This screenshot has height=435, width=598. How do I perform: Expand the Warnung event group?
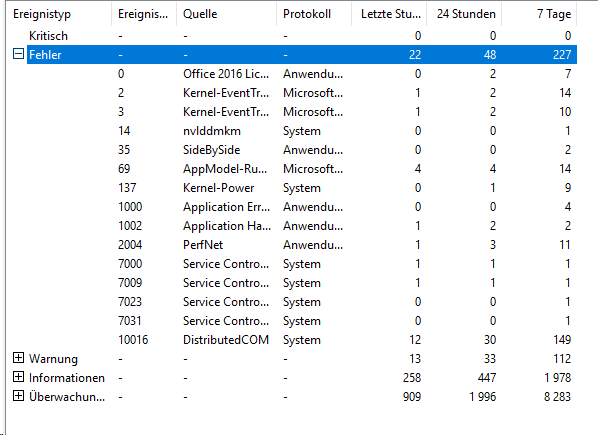pyautogui.click(x=18, y=358)
